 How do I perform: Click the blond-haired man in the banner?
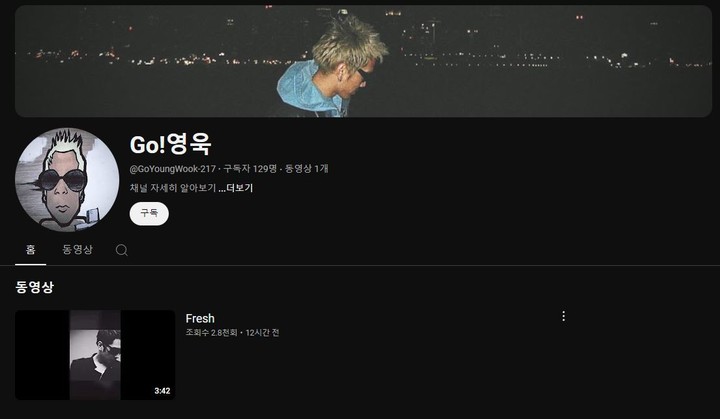tap(333, 66)
